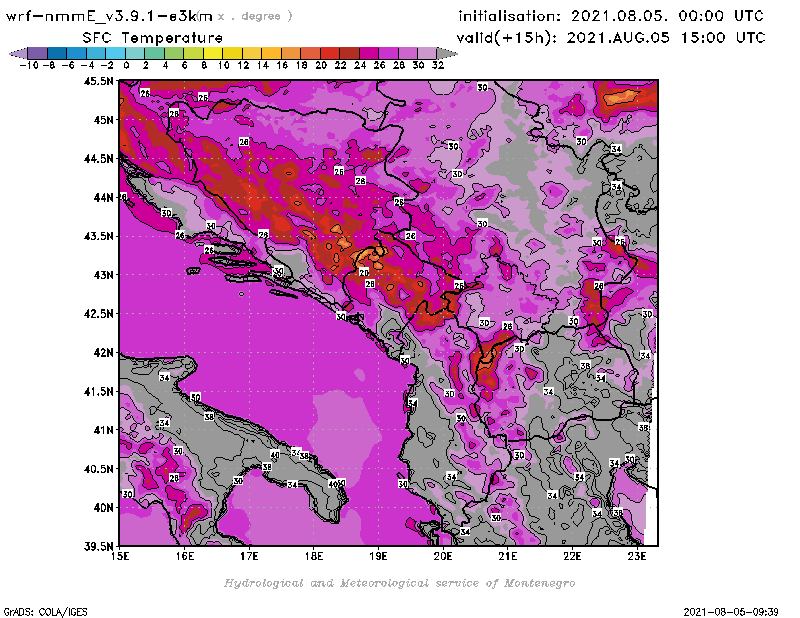The image size is (800, 618).
Task: Click the '-10' tick label under the legend
Action: coord(29,65)
